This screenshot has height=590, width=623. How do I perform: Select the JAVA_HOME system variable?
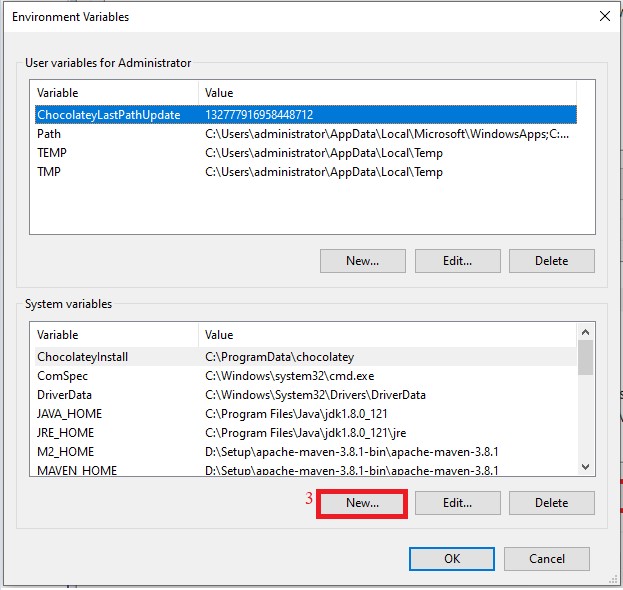(x=306, y=414)
